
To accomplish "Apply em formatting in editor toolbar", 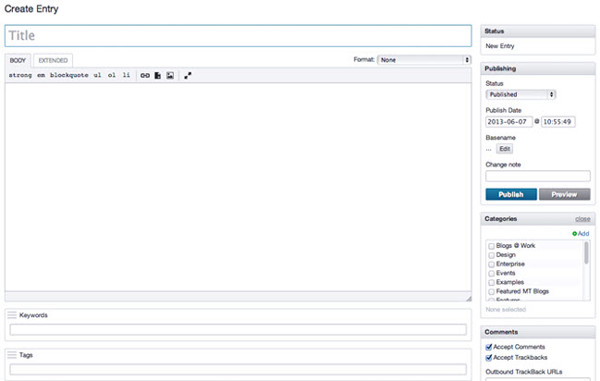I will [x=41, y=75].
